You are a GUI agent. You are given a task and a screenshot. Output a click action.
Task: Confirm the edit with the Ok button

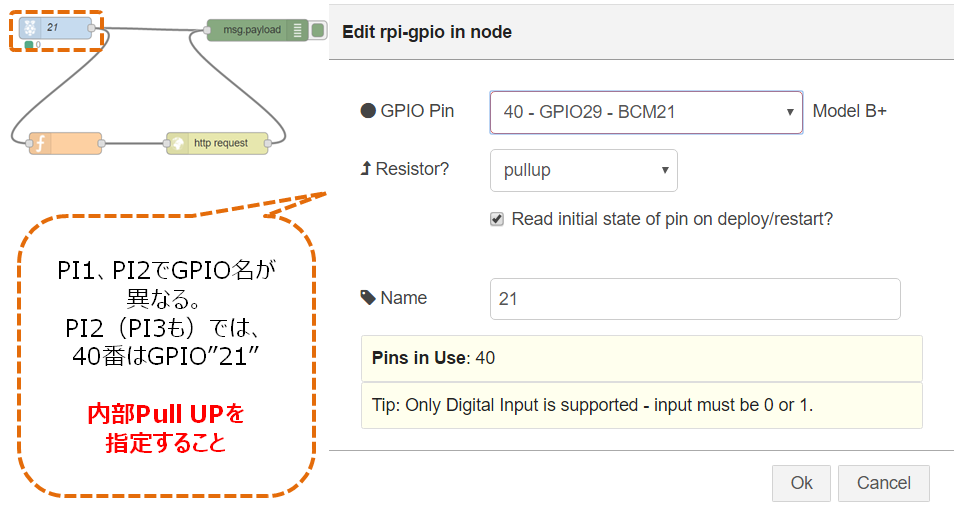point(801,483)
